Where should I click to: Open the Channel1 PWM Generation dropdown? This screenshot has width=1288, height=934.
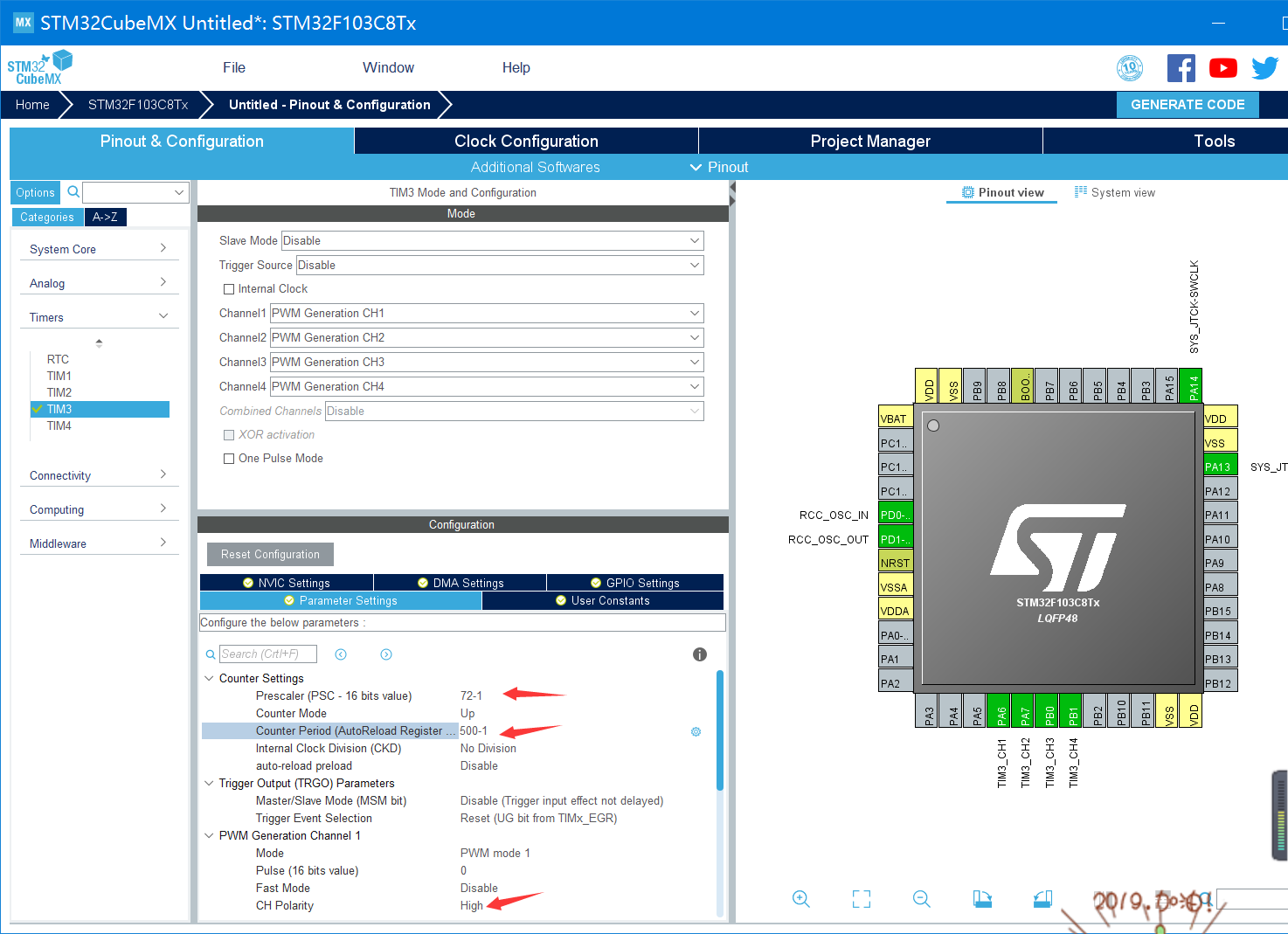[x=487, y=313]
